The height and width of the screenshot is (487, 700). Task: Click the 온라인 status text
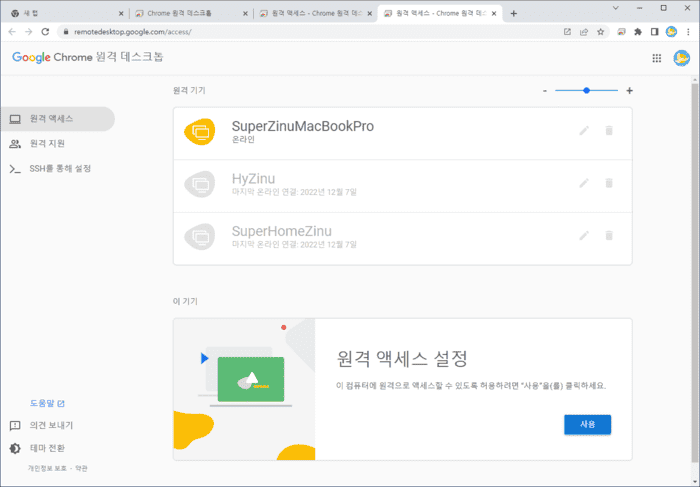(243, 140)
